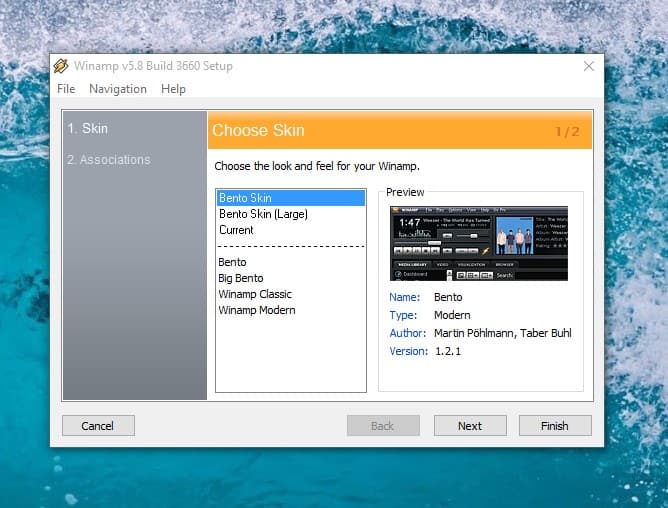Pick the Bento skin below the separator

[234, 262]
